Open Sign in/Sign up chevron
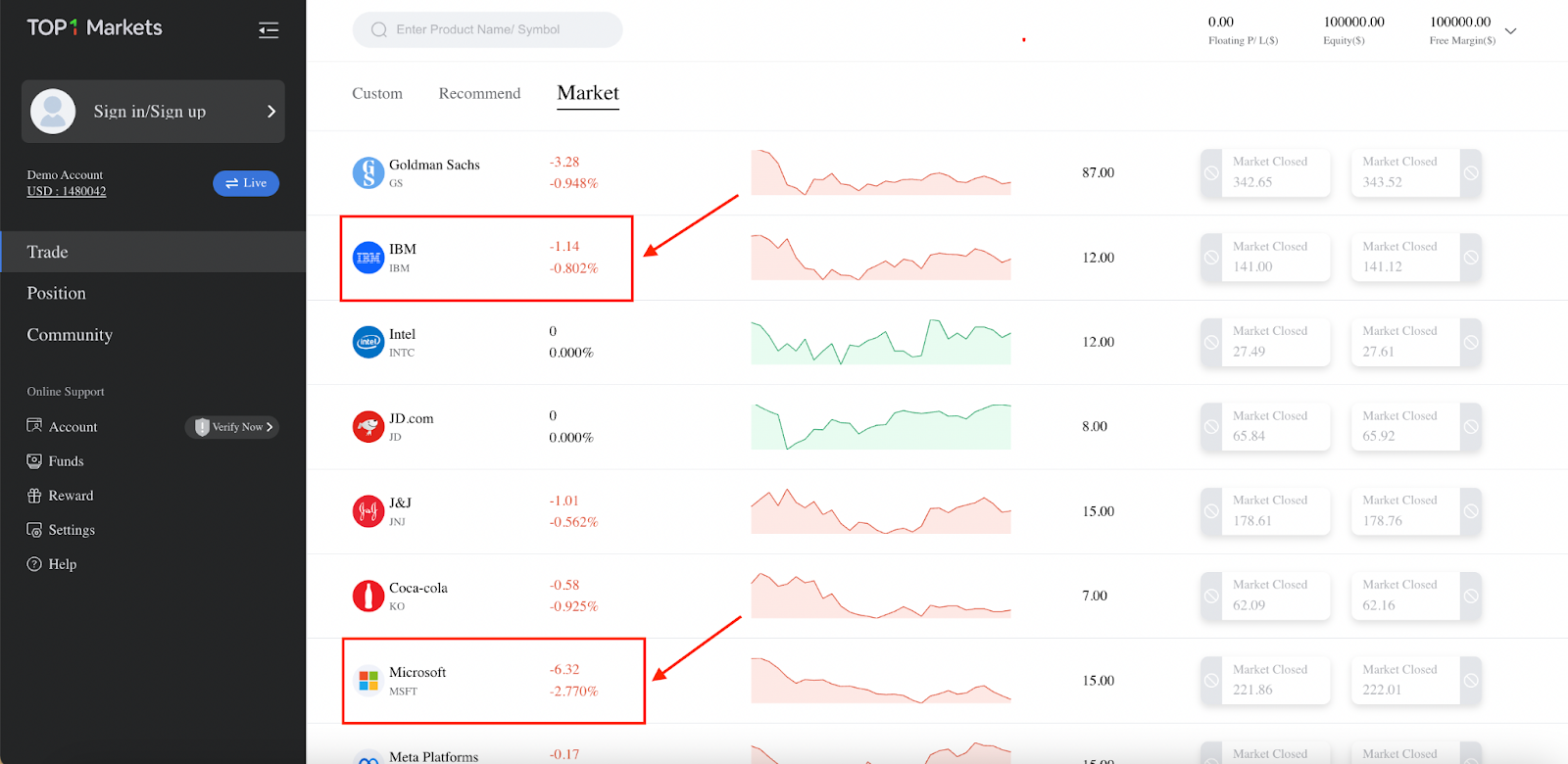This screenshot has height=764, width=1568. pyautogui.click(x=271, y=112)
